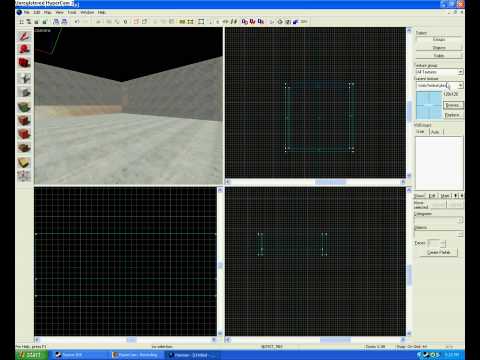This screenshot has height=360, width=480.
Task: Click the Browse texture button
Action: tap(453, 105)
